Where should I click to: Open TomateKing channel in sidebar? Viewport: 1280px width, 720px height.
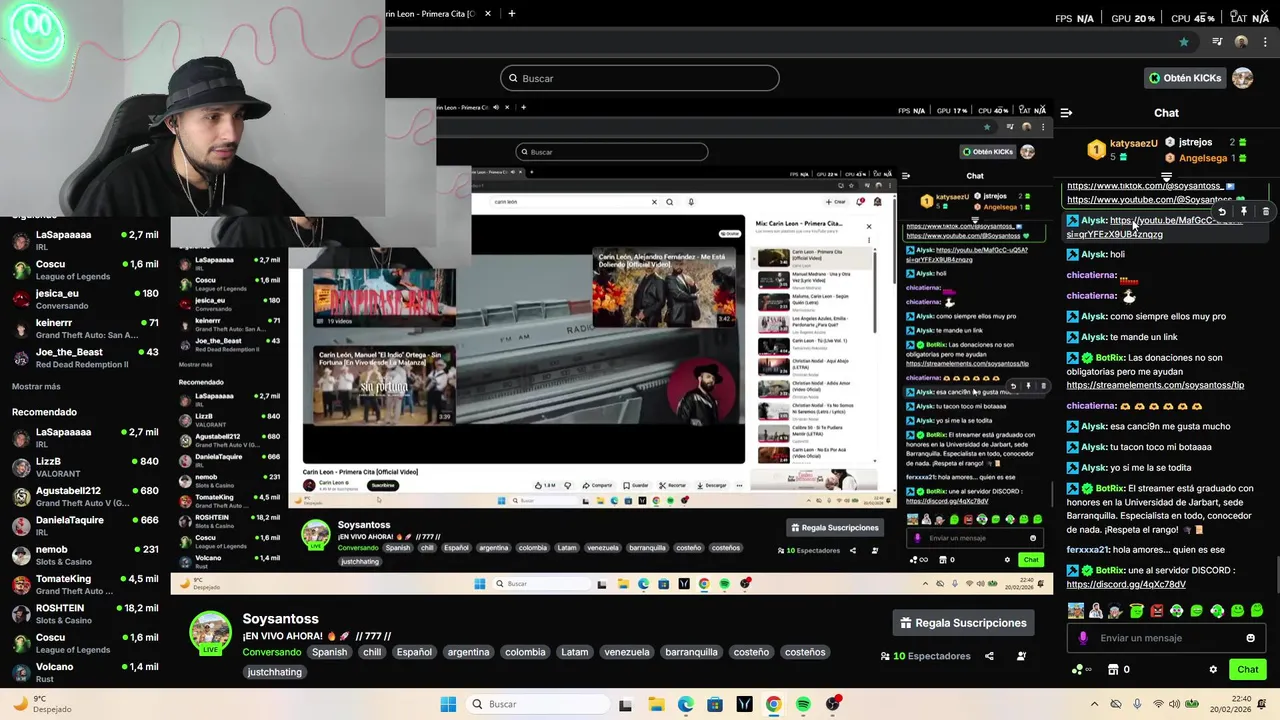click(85, 584)
